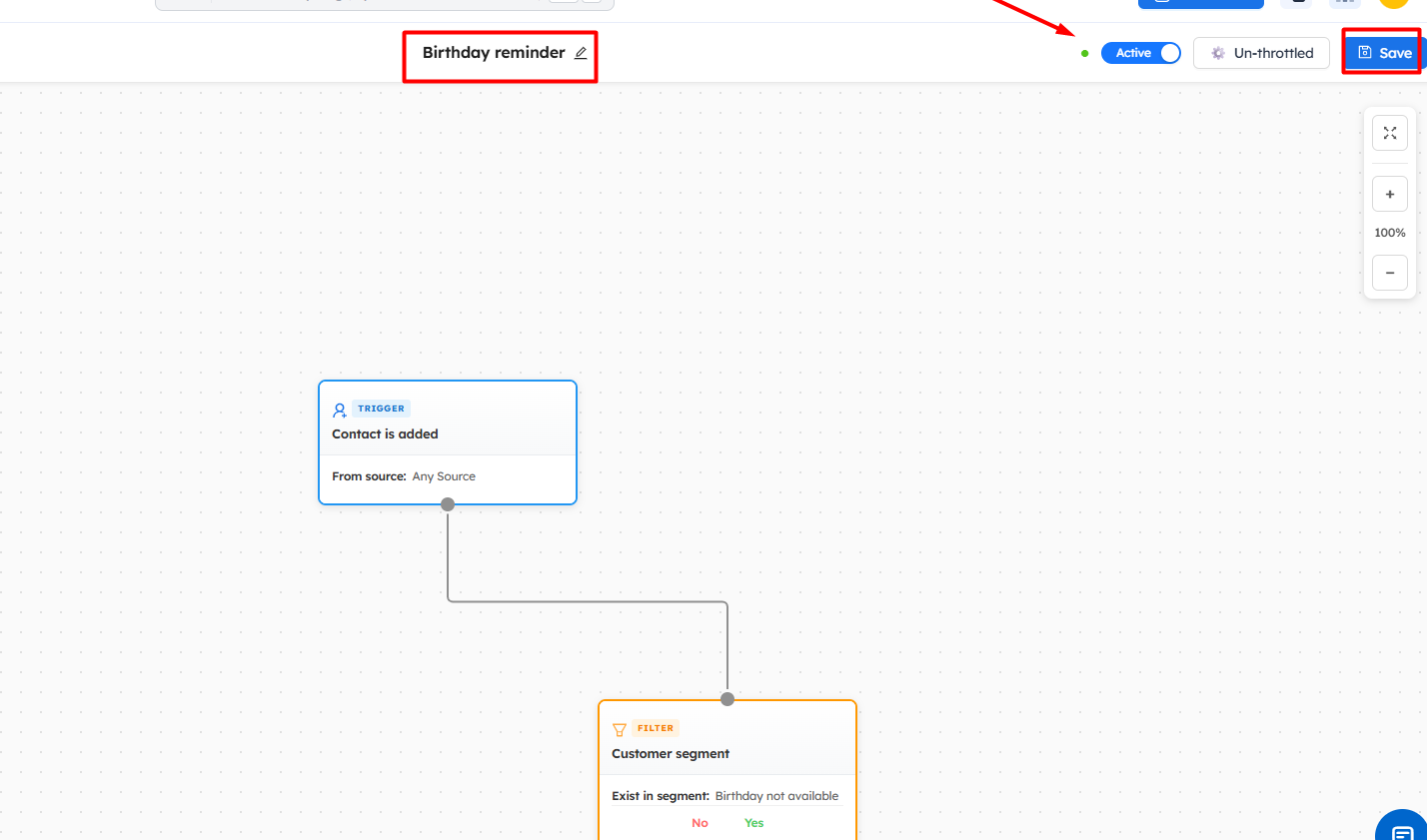Click the pencil icon beside Birthday reminder
1427x840 pixels.
[581, 53]
